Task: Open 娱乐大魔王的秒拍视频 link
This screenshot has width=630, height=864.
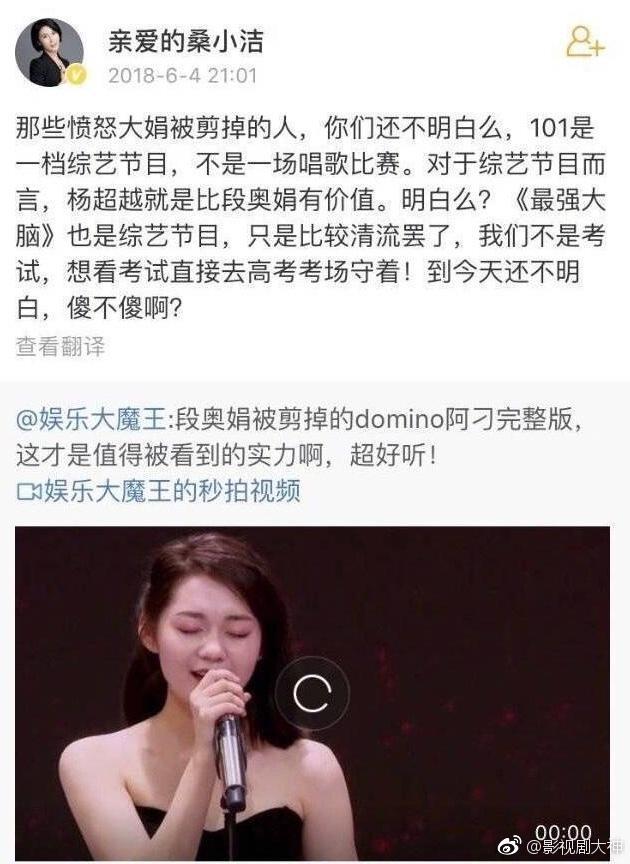Action: [x=172, y=490]
